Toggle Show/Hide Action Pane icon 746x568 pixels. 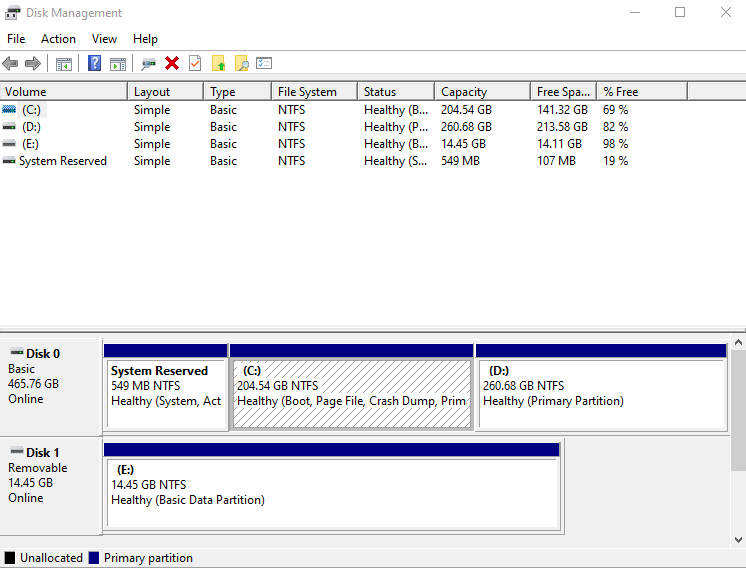click(118, 63)
